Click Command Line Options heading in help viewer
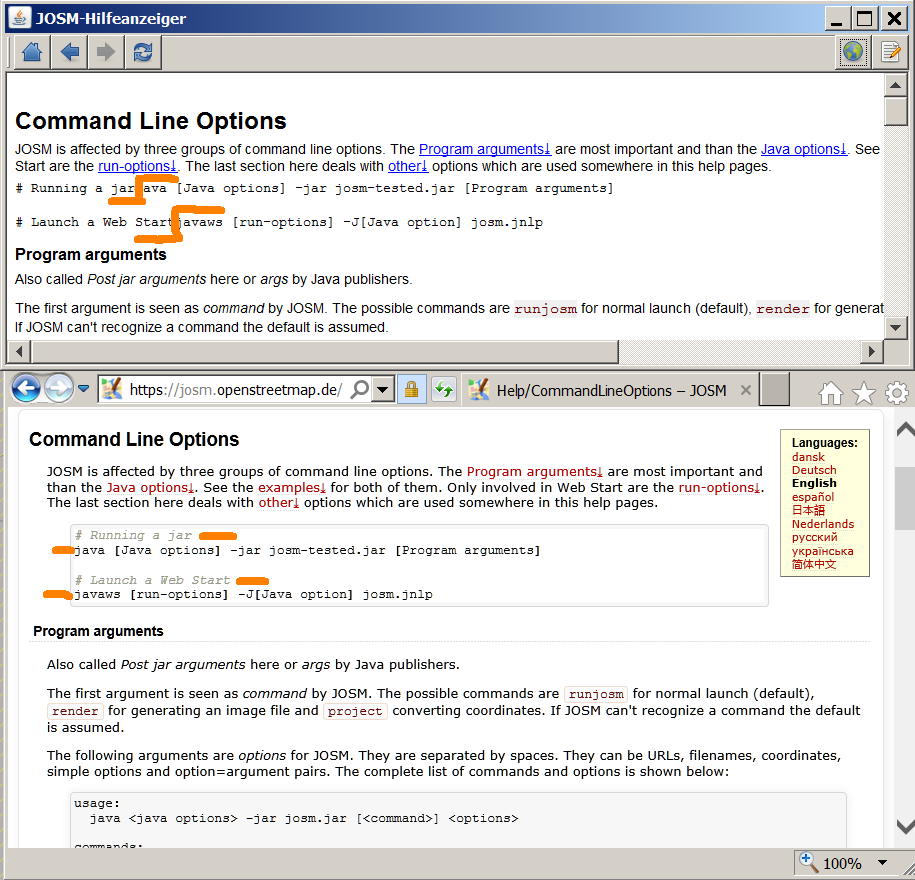 (151, 121)
